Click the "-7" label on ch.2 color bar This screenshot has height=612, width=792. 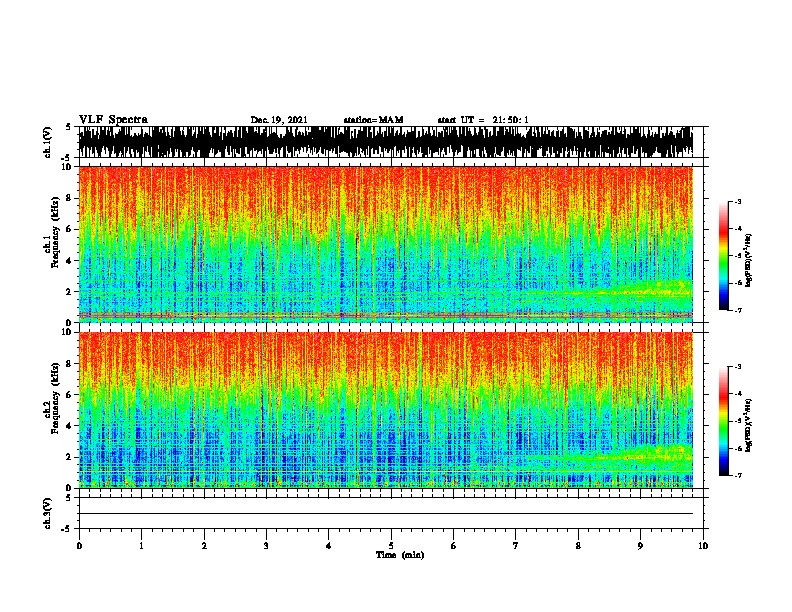tap(738, 476)
